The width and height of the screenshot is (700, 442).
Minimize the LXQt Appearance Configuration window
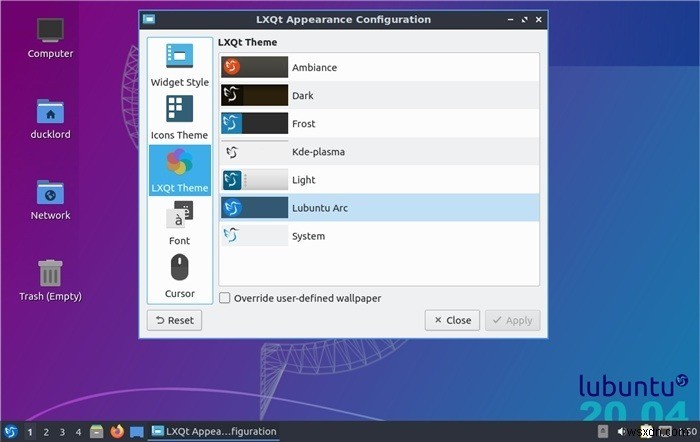point(510,20)
